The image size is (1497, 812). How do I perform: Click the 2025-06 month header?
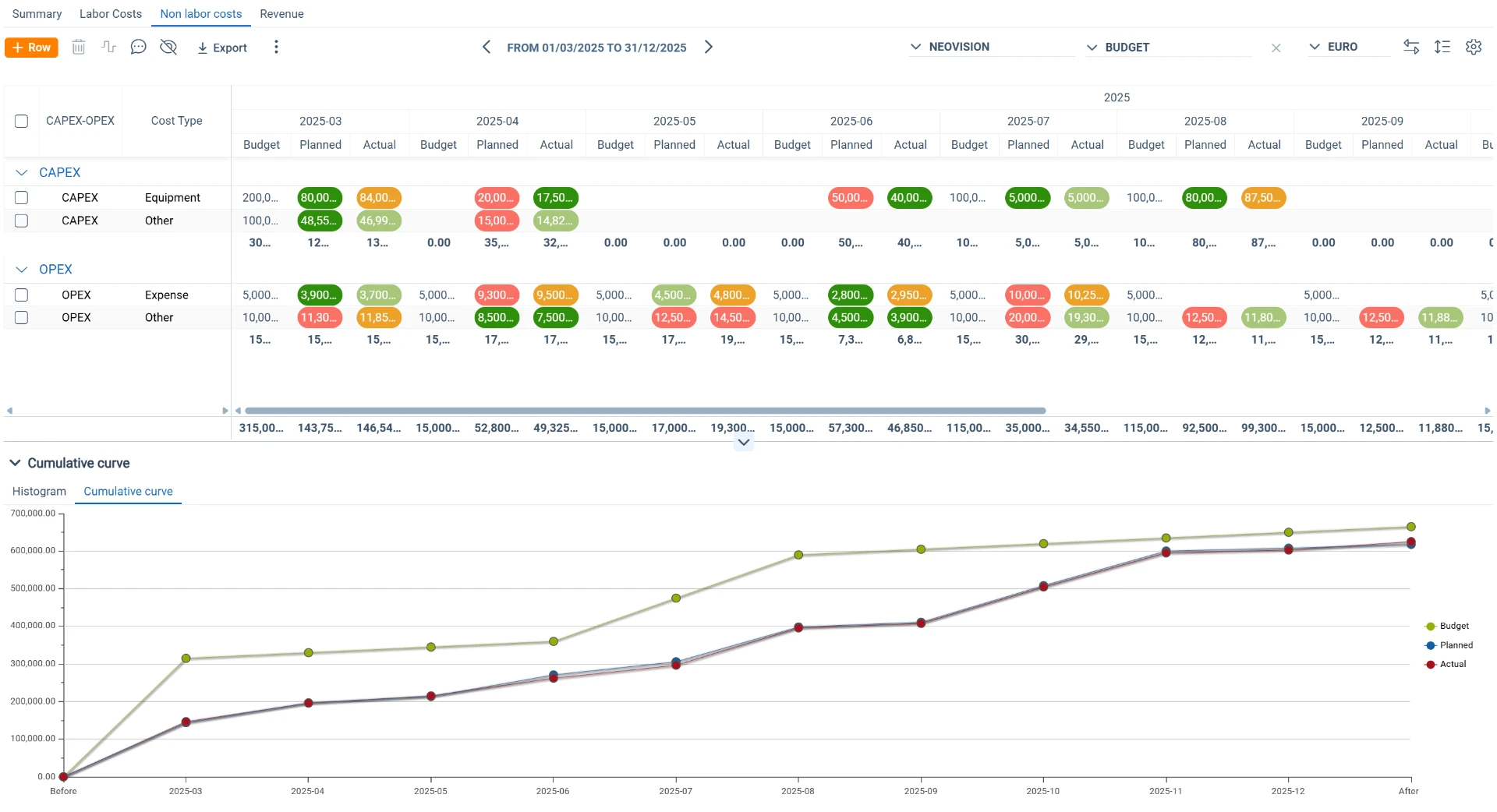(x=851, y=122)
